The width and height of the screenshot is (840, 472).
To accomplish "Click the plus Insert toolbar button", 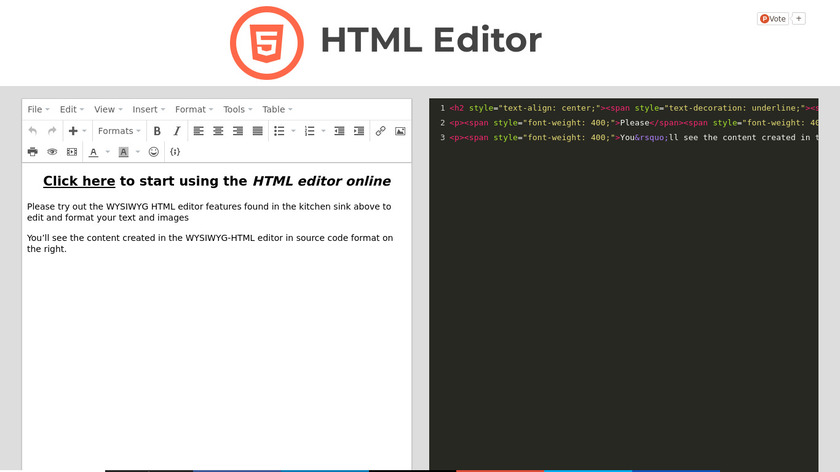I will [73, 131].
